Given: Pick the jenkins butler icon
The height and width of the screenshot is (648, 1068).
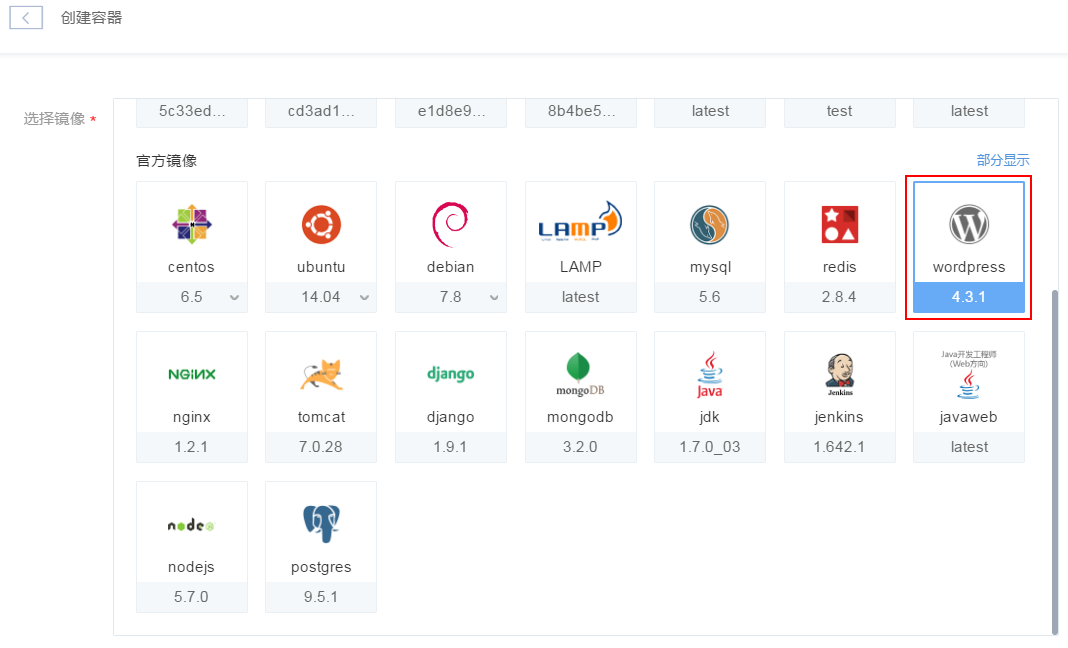Looking at the screenshot, I should point(839,372).
